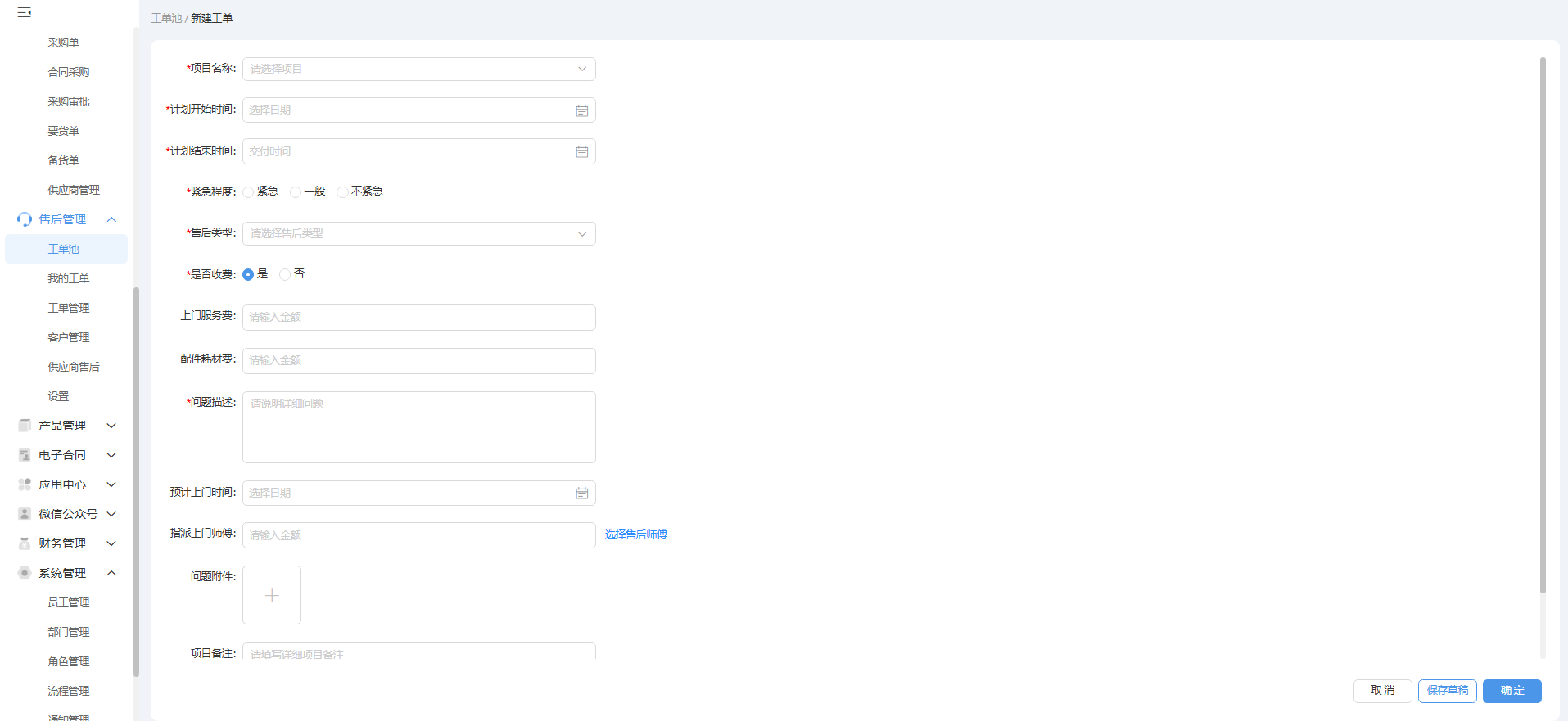Focus the 上门服务费 amount field
Viewport: 1568px width, 721px height.
coord(419,318)
